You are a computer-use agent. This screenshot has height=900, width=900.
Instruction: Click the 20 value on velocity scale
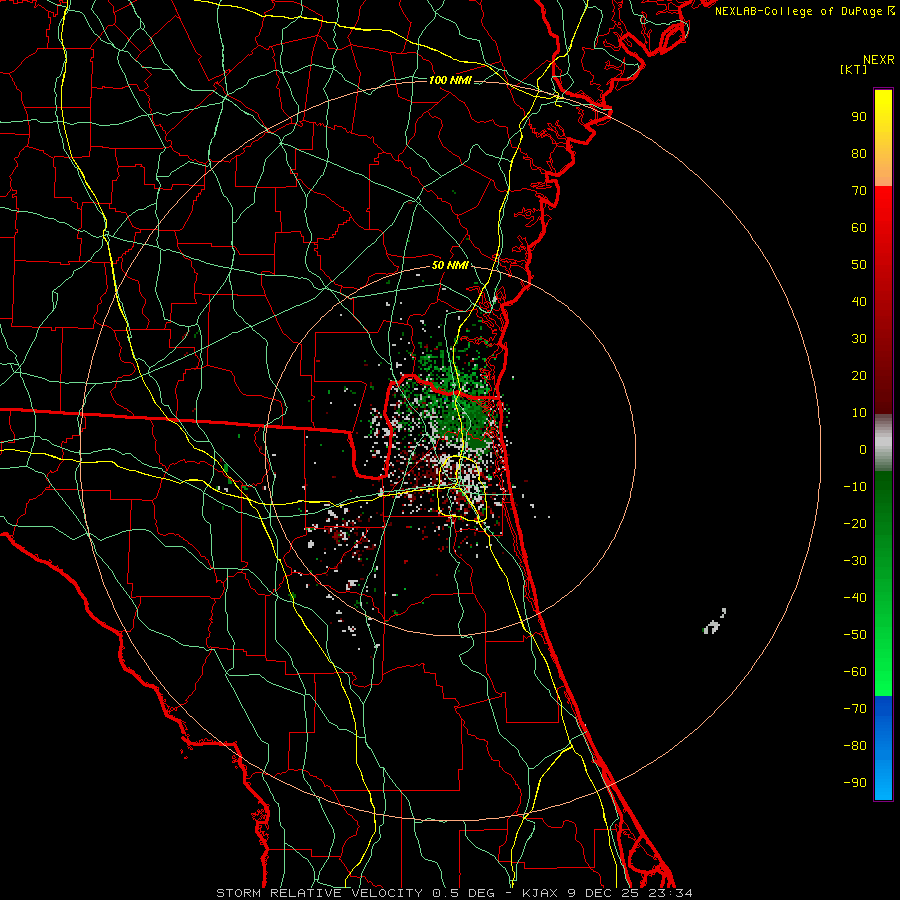click(859, 376)
